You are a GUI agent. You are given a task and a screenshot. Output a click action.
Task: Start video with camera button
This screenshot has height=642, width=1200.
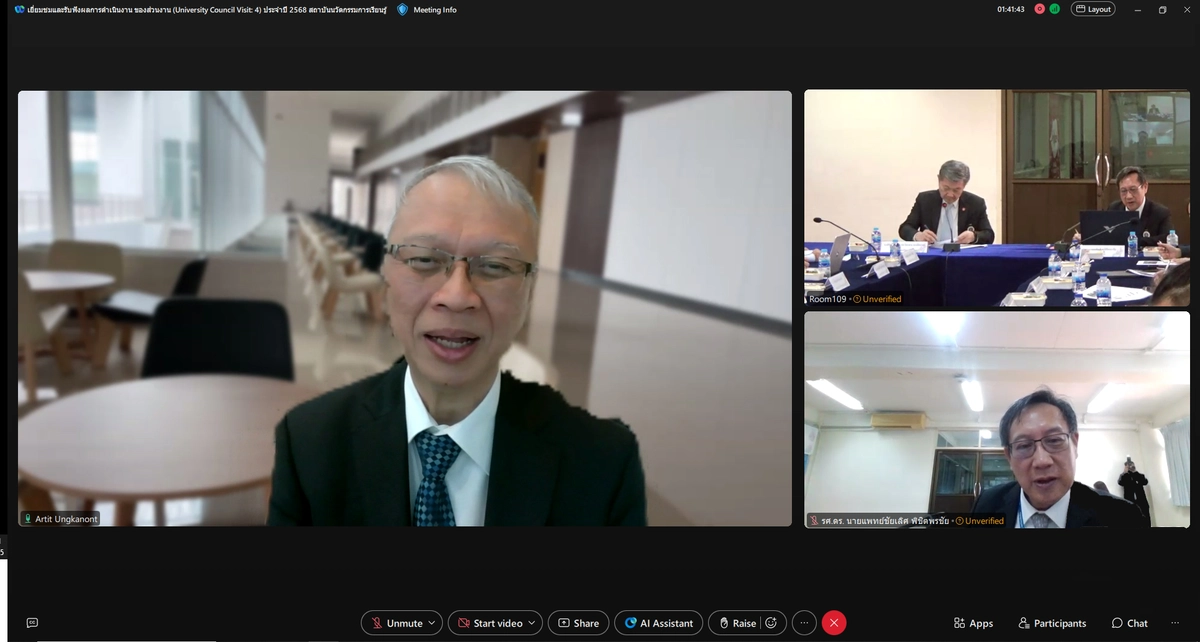point(489,623)
